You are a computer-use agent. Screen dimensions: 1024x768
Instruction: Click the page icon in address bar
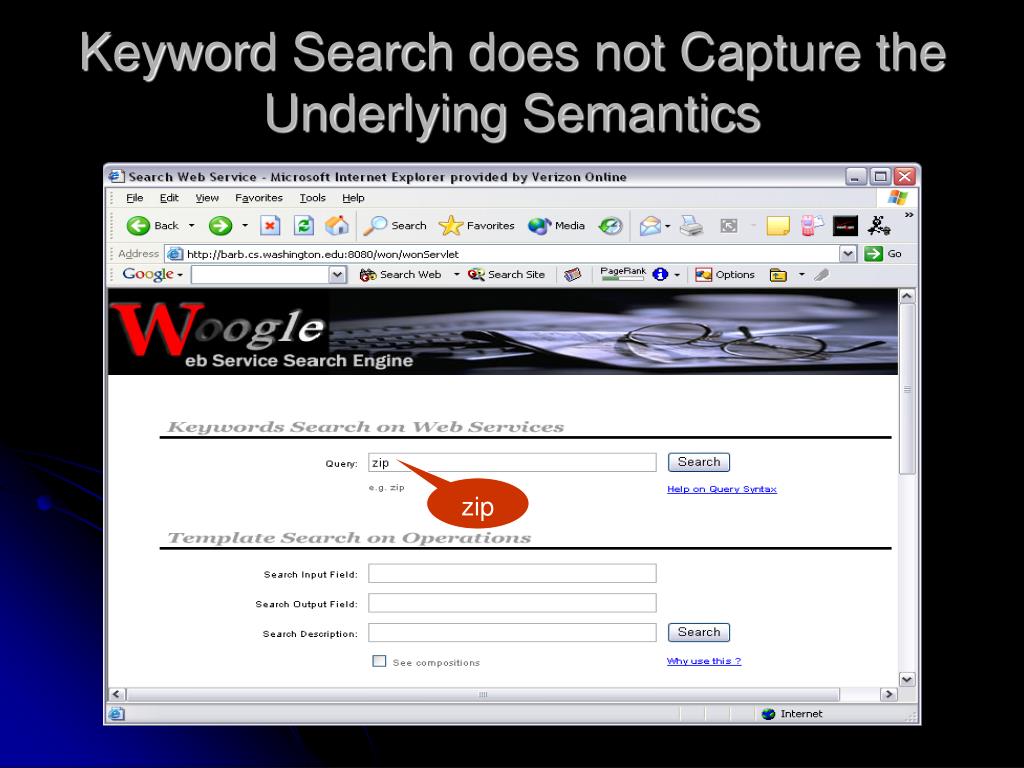(174, 254)
